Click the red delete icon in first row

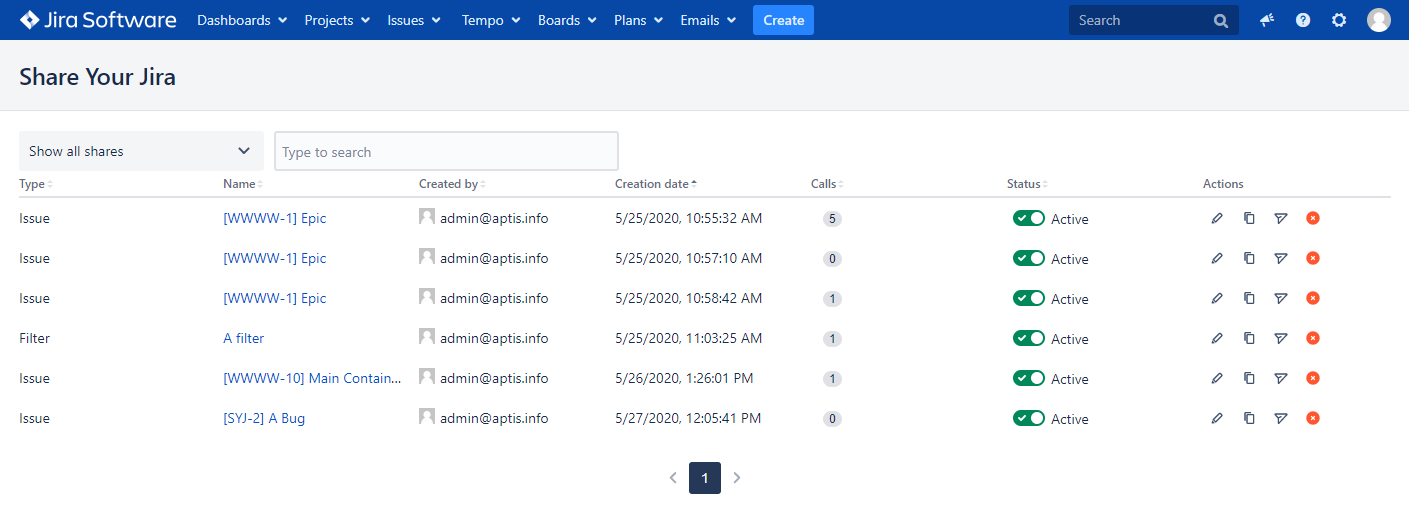tap(1313, 218)
